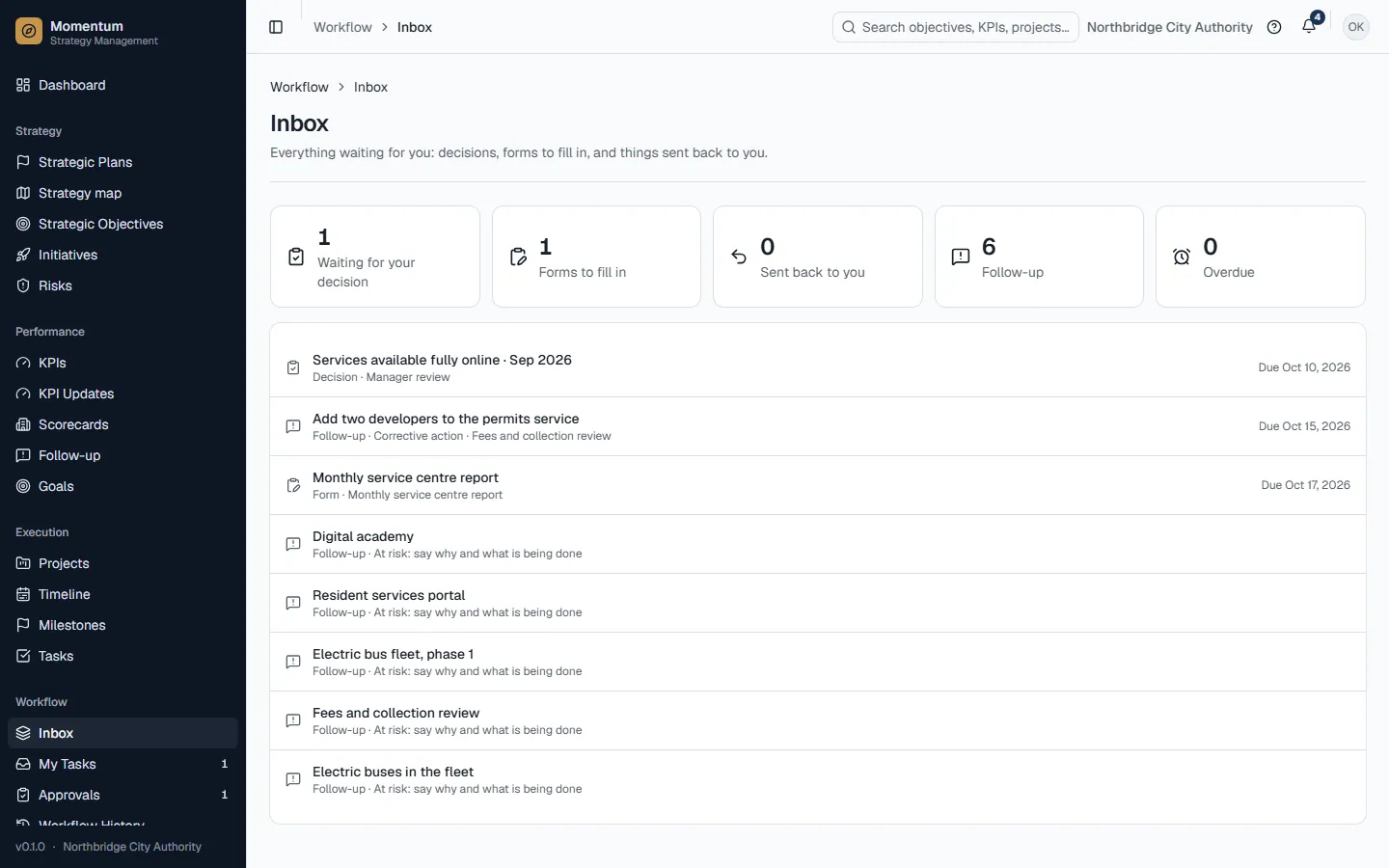Click the Dashboard grid icon

tap(23, 85)
